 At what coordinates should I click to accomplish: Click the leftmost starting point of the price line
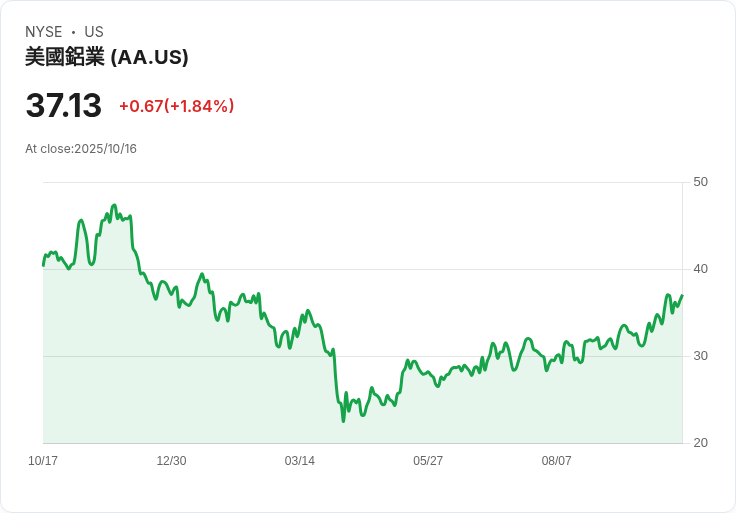43,265
